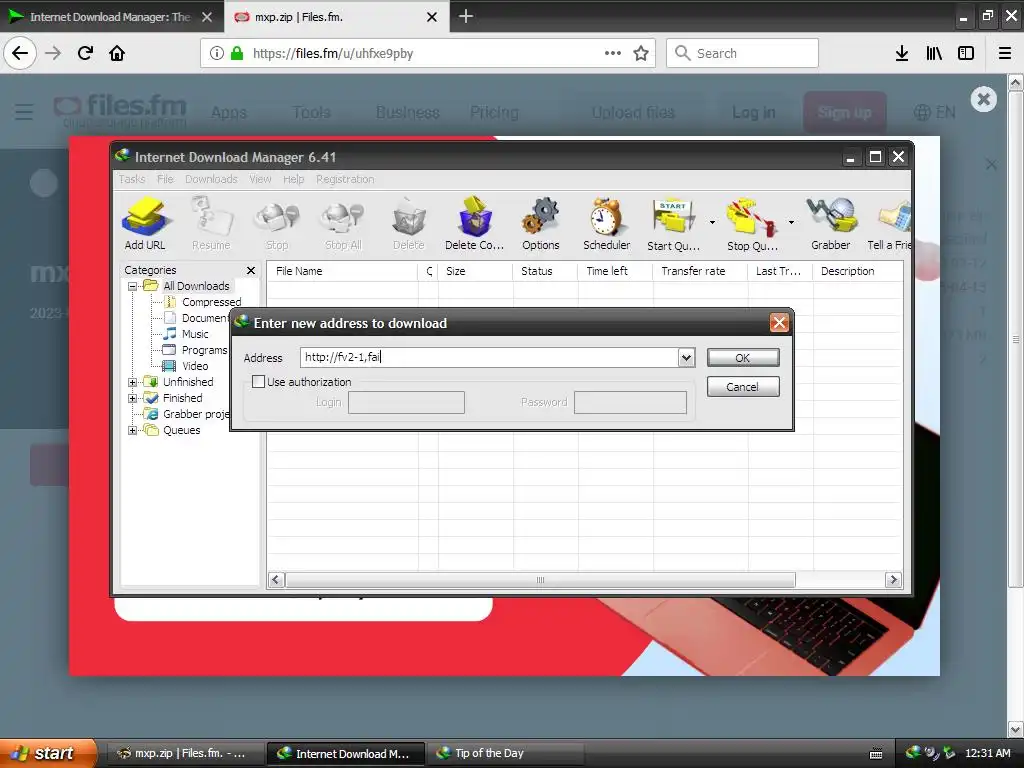Expand the Unfinished category node

click(133, 382)
